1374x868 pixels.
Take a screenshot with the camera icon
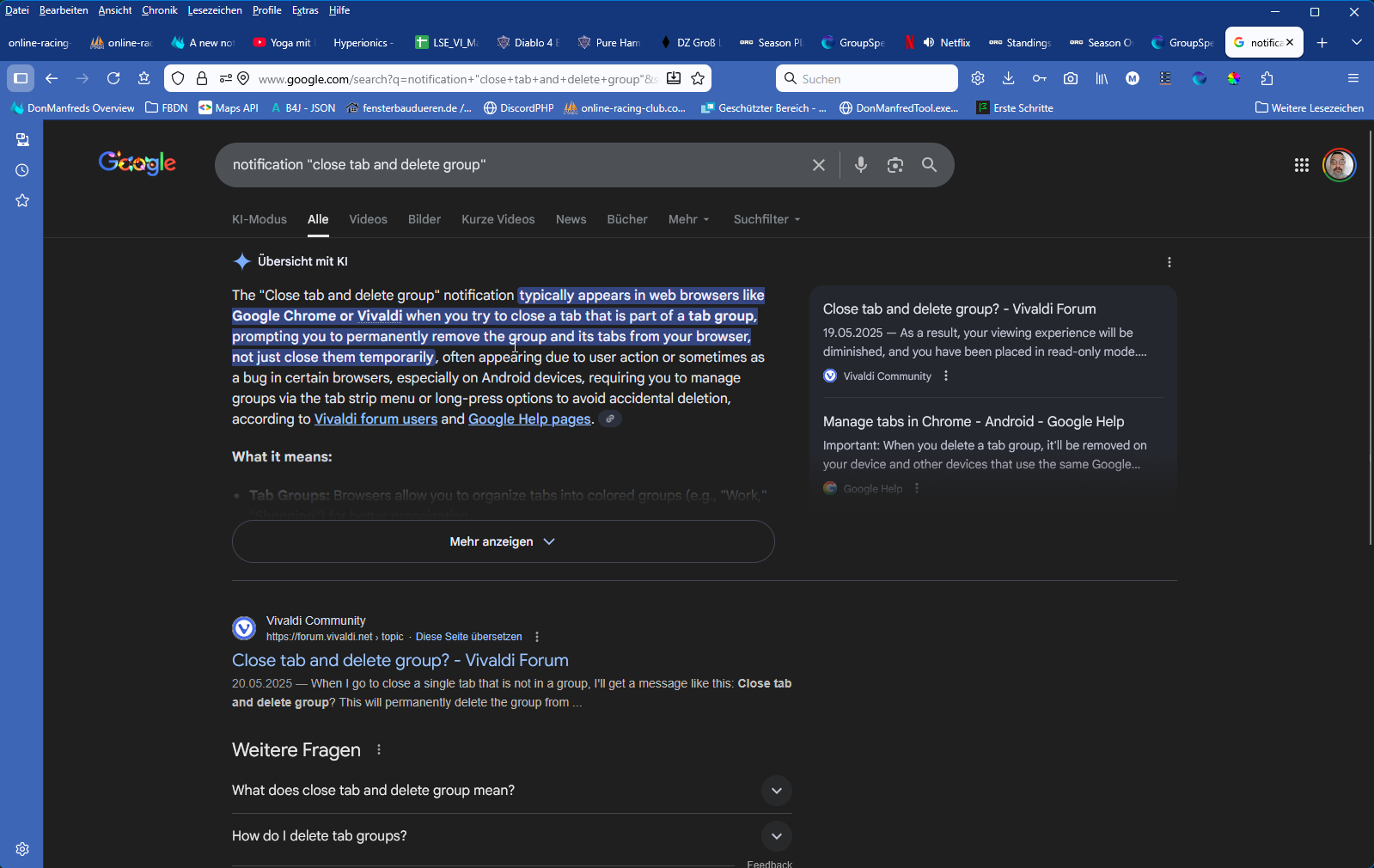pyautogui.click(x=1070, y=79)
